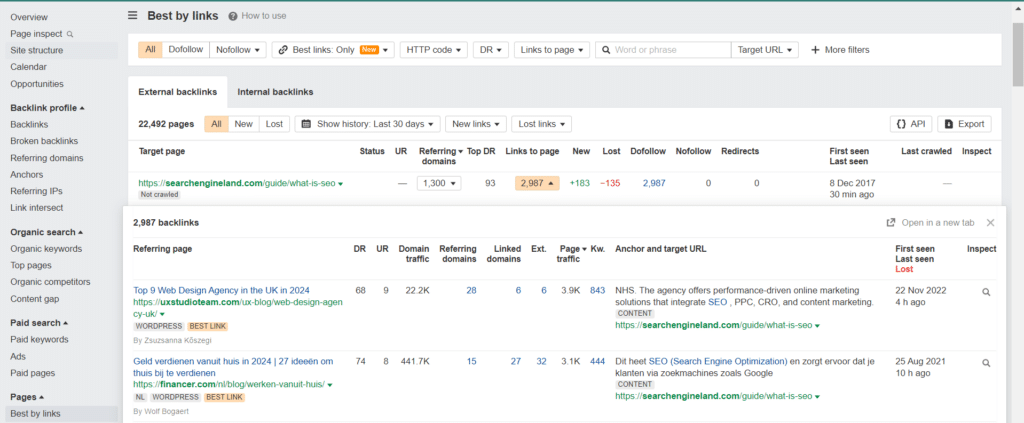Collapse the Organic search section
The width and height of the screenshot is (1024, 423).
(47, 232)
